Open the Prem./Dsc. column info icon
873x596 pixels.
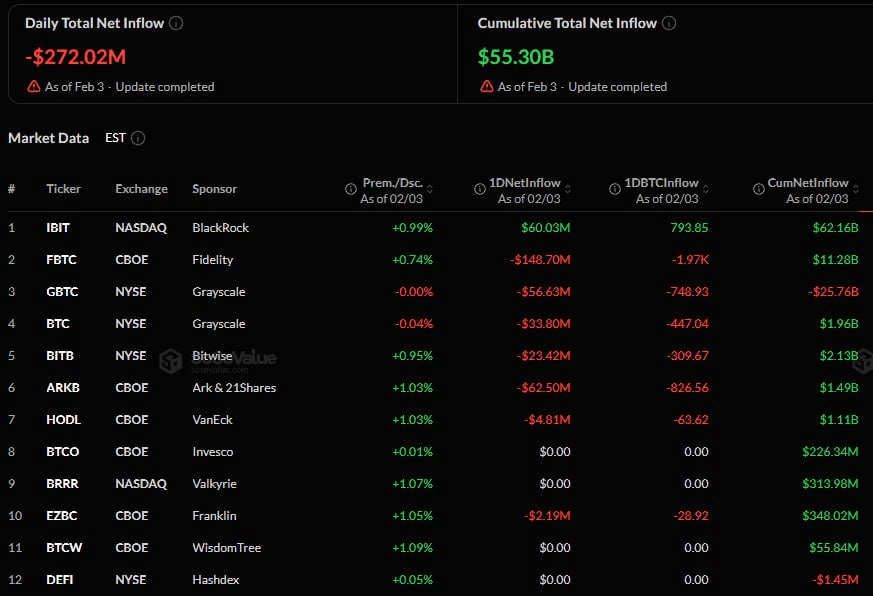pyautogui.click(x=349, y=187)
